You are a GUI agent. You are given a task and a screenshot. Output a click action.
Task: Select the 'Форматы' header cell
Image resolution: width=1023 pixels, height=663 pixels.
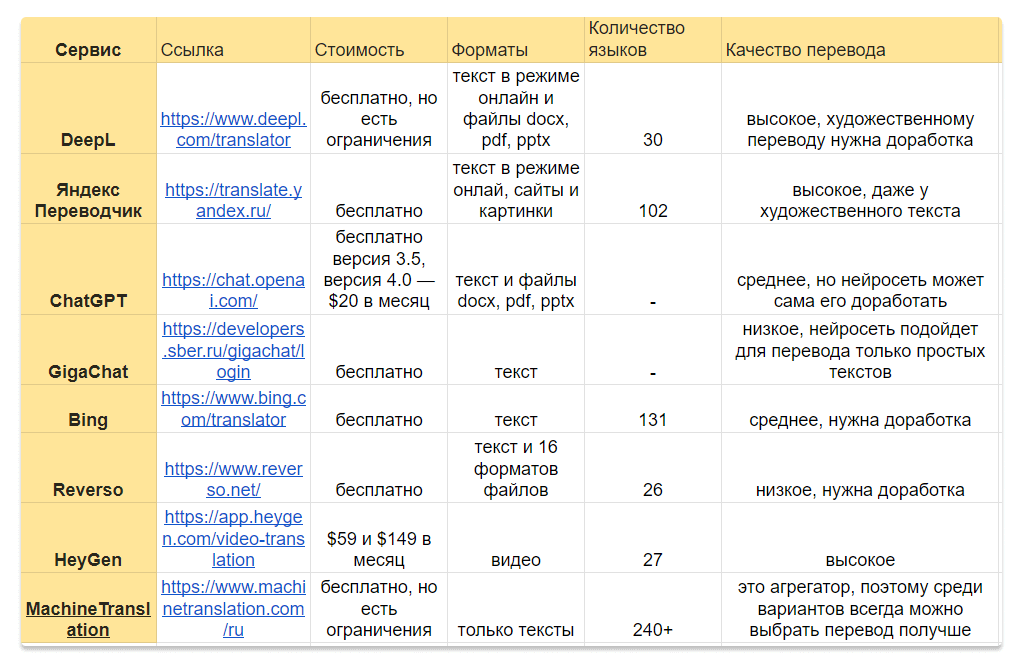pos(516,40)
